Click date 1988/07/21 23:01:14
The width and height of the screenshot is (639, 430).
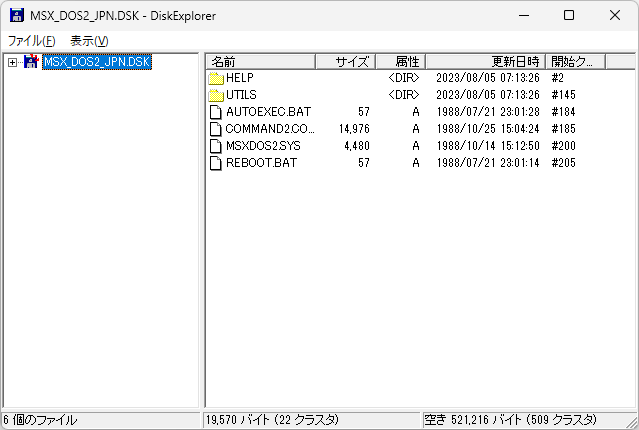tap(488, 163)
